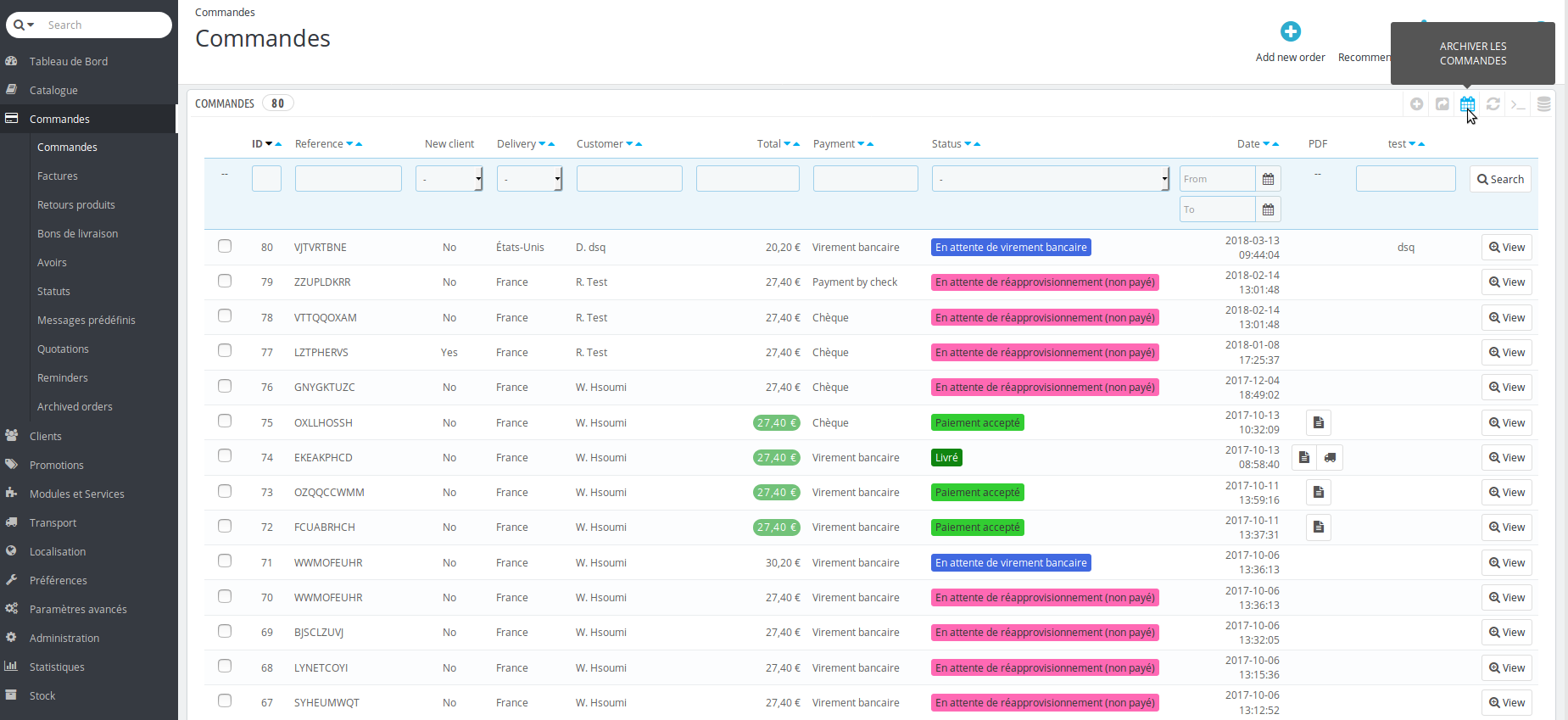Click the Search filter button

tap(1500, 179)
